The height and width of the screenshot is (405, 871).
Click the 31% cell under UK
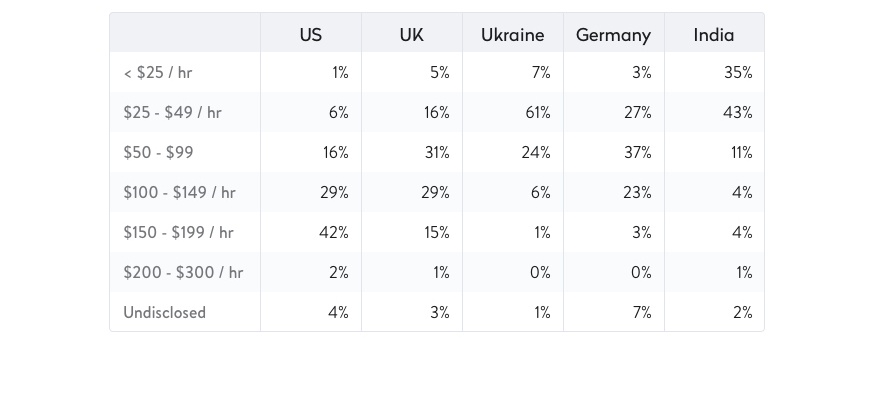pos(436,153)
